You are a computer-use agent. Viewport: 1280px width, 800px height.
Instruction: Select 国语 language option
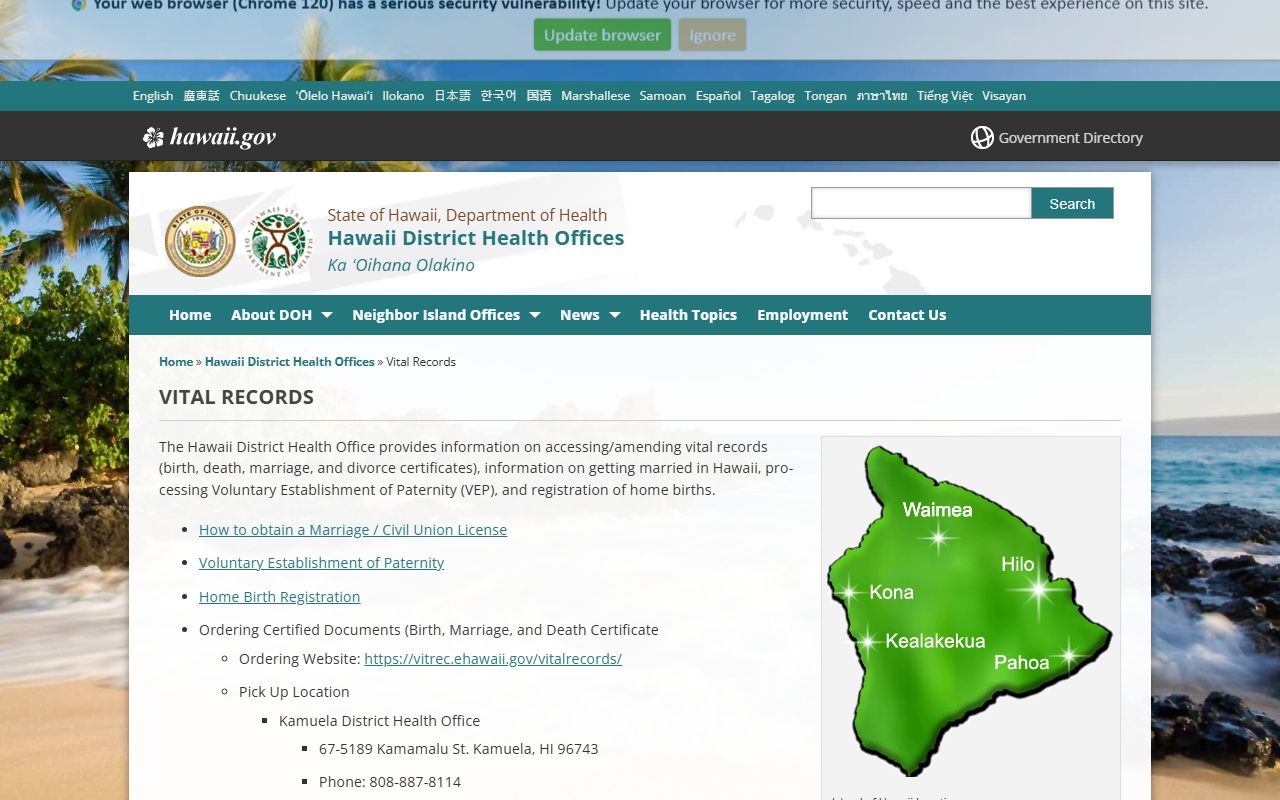click(539, 96)
